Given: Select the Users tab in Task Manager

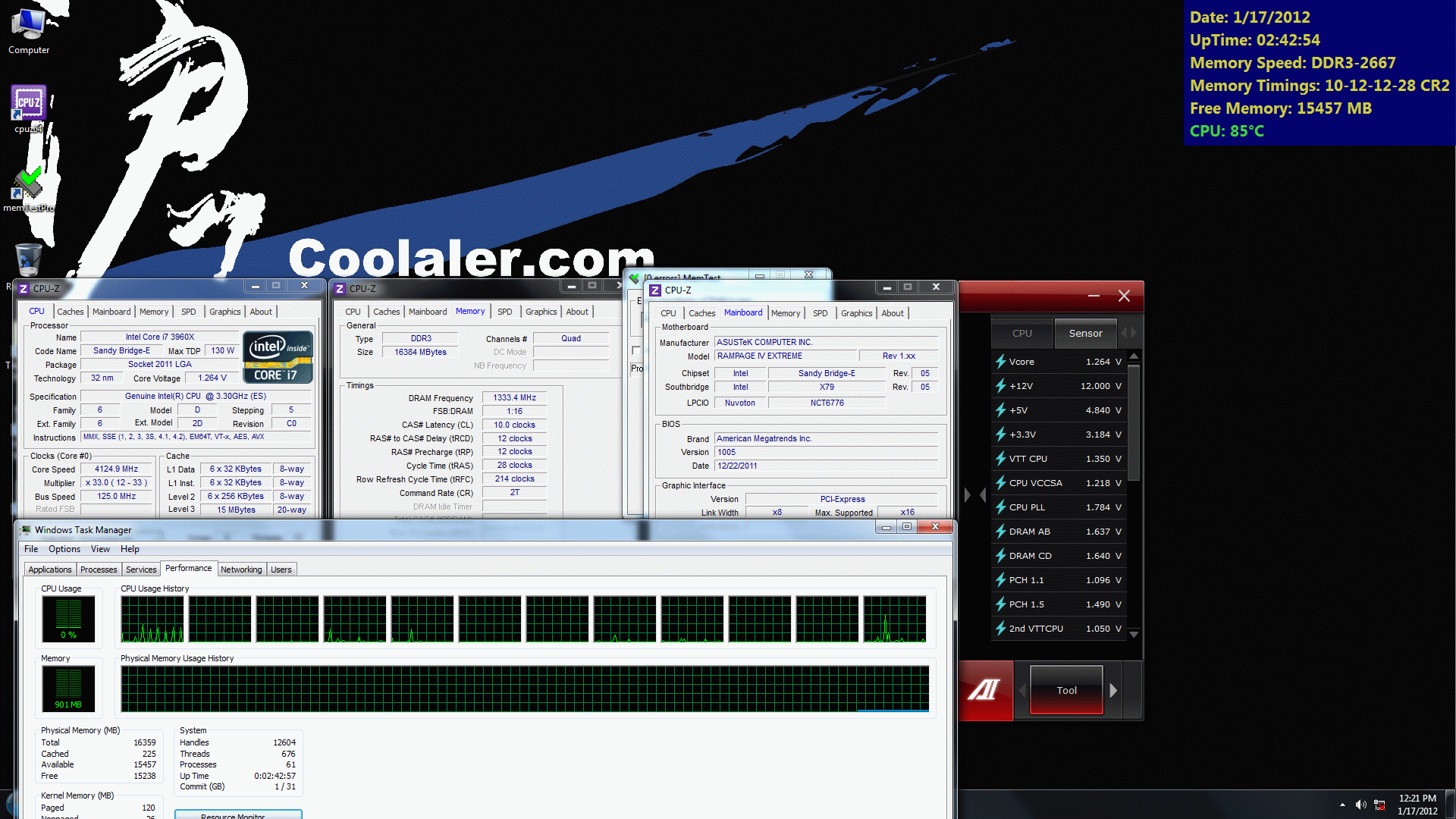Looking at the screenshot, I should [281, 570].
